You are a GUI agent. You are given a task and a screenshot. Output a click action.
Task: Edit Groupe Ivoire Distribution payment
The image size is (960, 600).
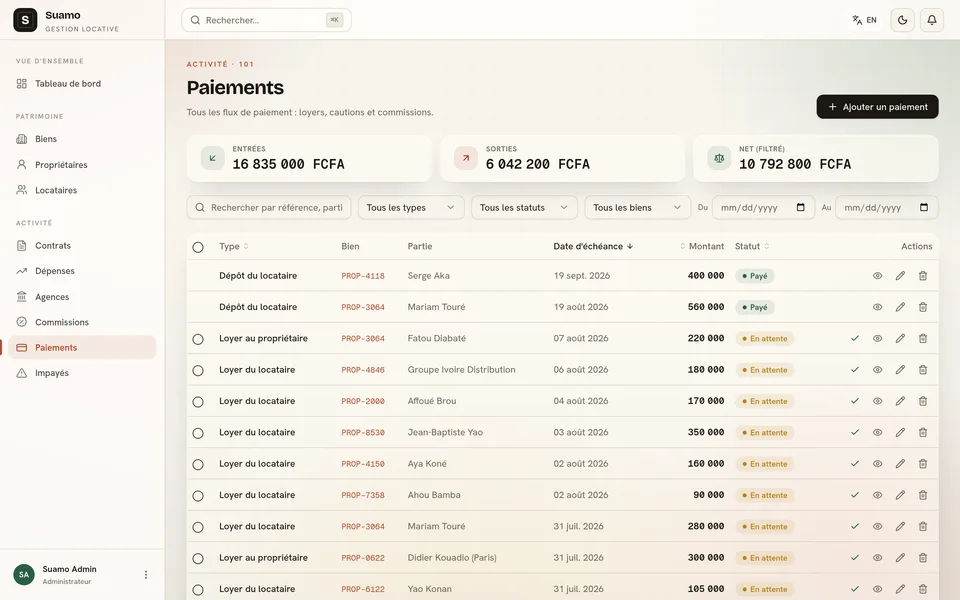(900, 370)
